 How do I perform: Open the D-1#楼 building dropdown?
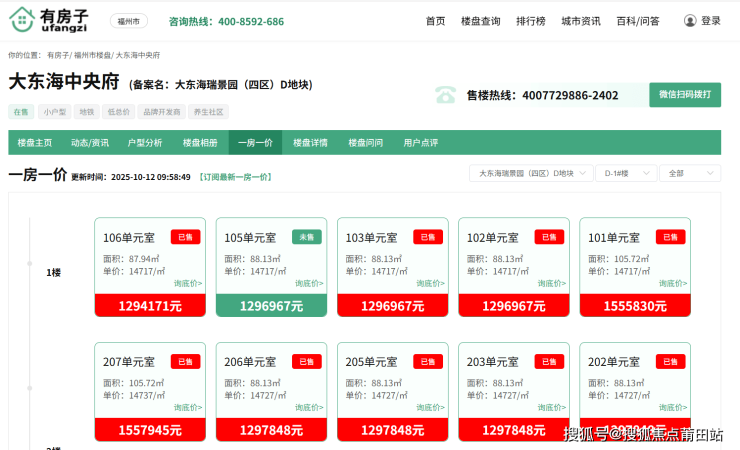coord(626,174)
